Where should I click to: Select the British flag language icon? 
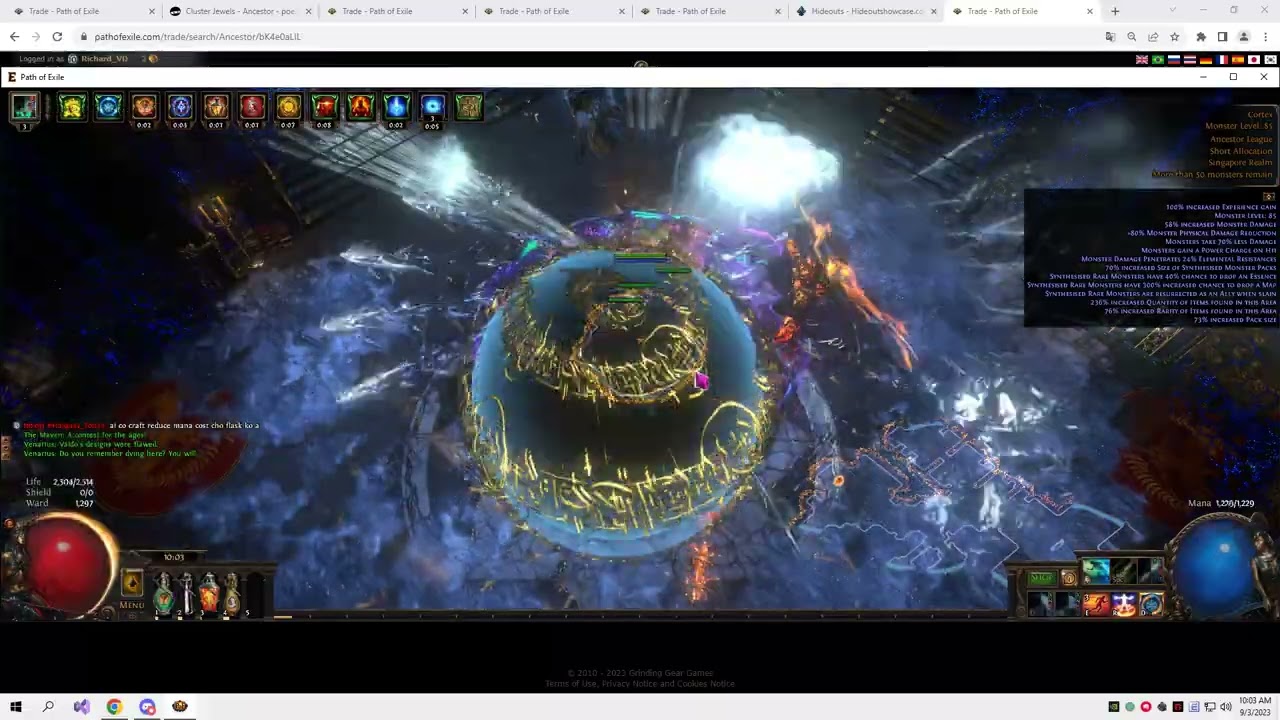pyautogui.click(x=1141, y=60)
